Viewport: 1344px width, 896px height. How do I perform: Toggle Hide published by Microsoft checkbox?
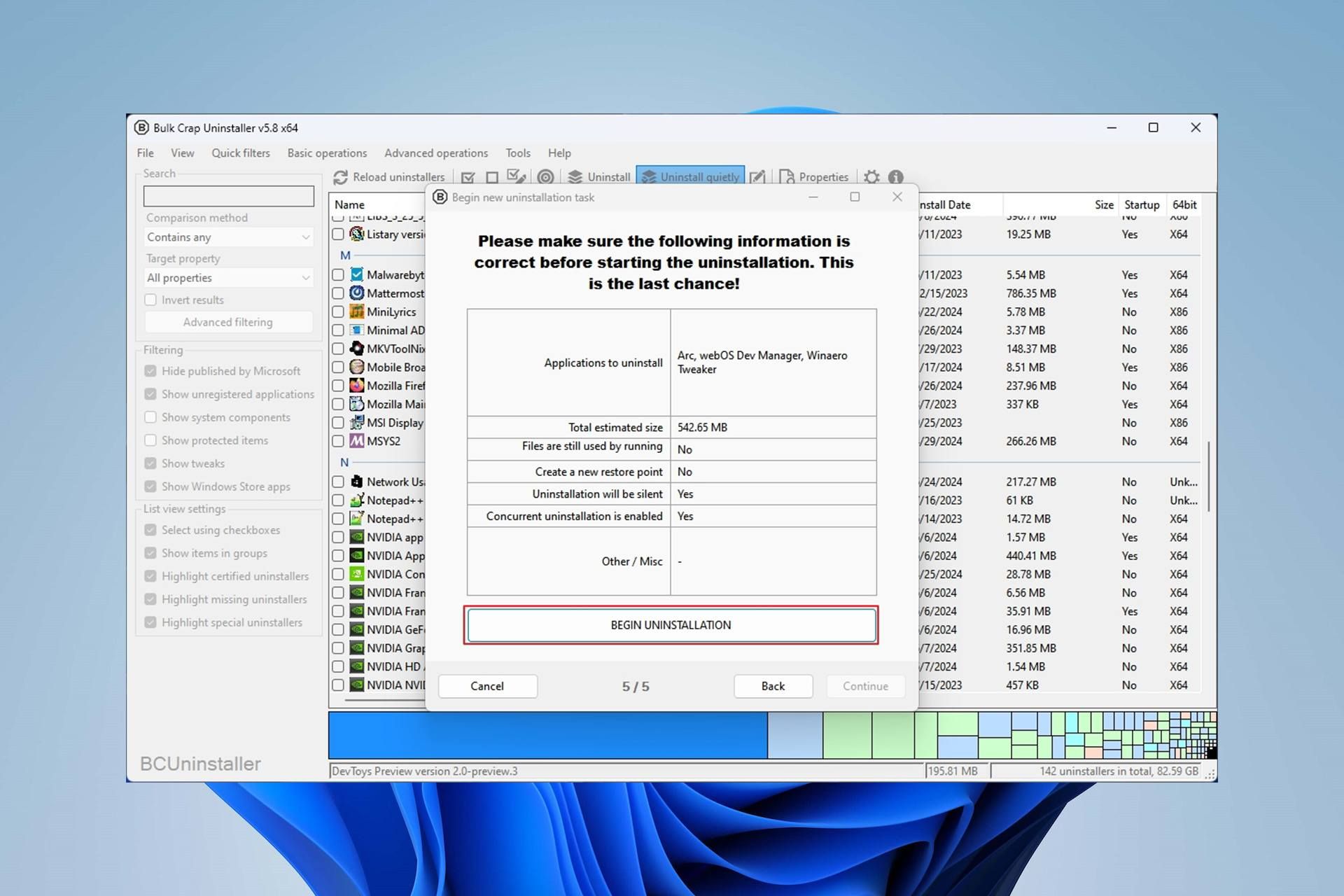click(x=150, y=371)
